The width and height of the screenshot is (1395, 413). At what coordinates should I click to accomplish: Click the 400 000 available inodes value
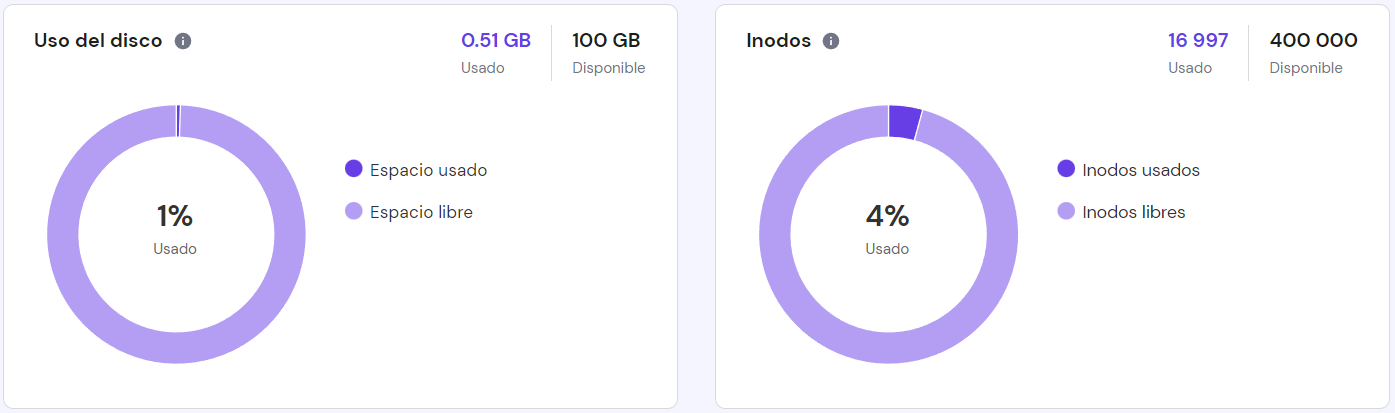pos(1314,41)
